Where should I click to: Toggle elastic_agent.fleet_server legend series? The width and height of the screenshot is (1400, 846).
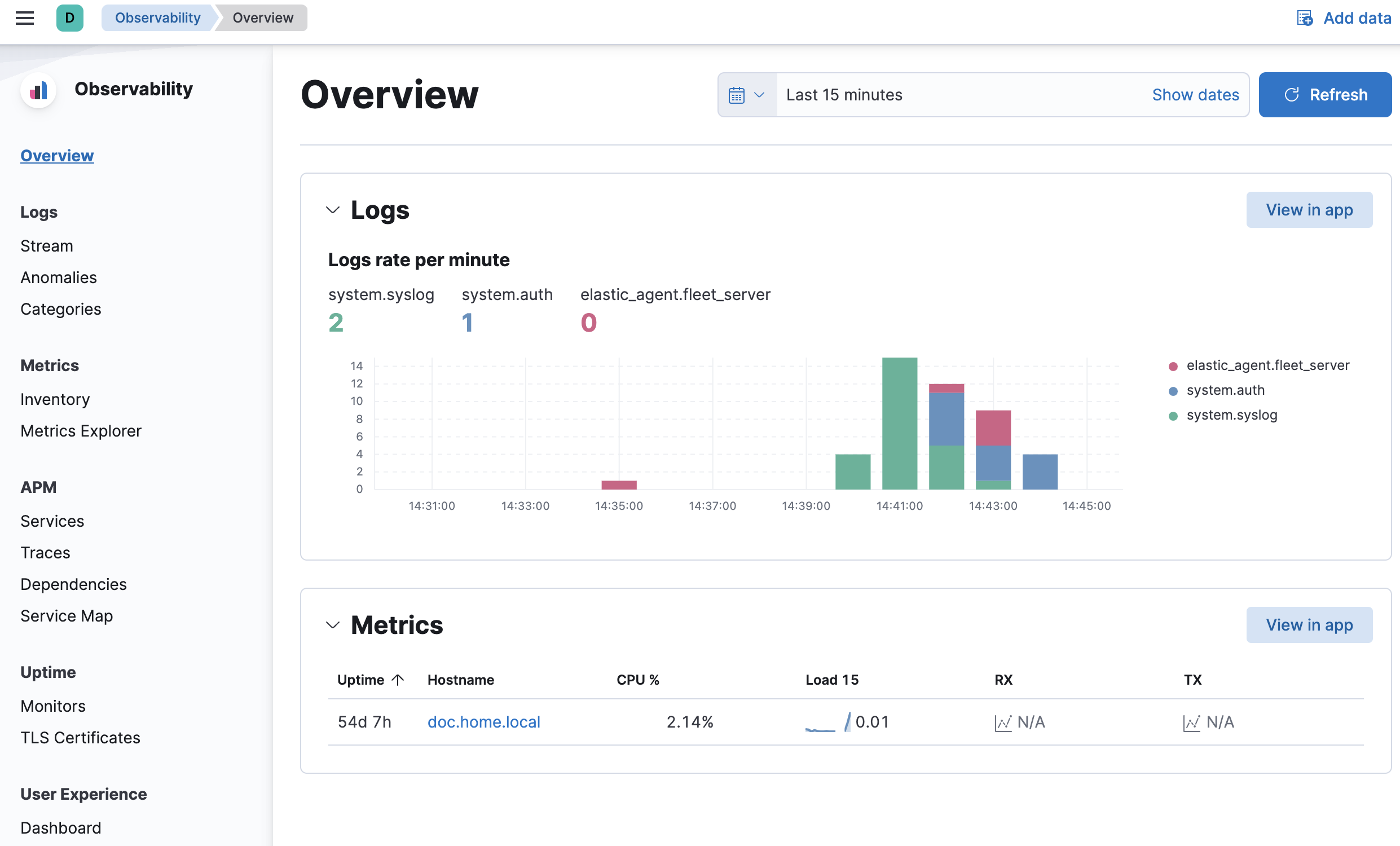pyautogui.click(x=1267, y=365)
